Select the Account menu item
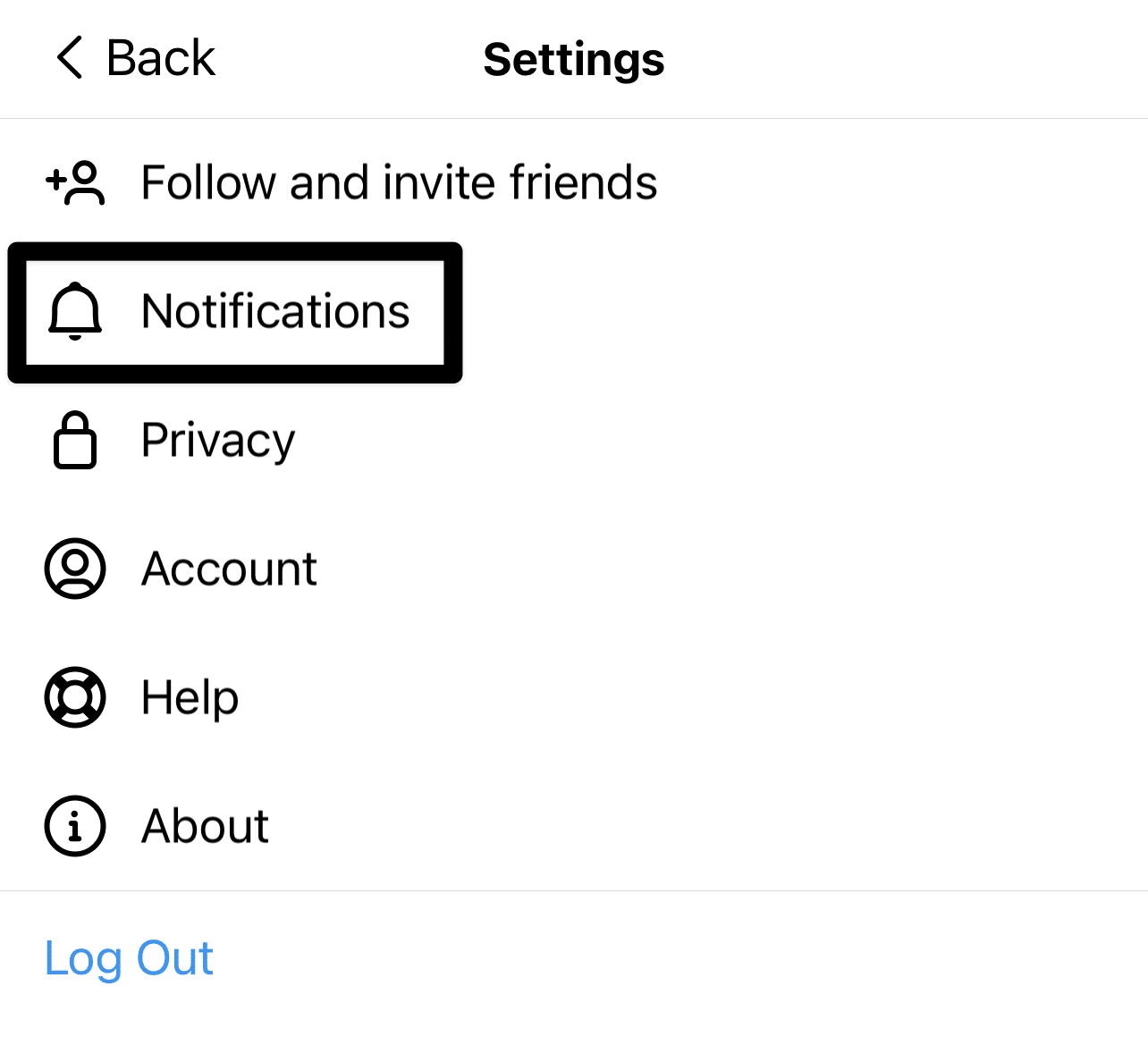1148x1062 pixels. (x=574, y=569)
